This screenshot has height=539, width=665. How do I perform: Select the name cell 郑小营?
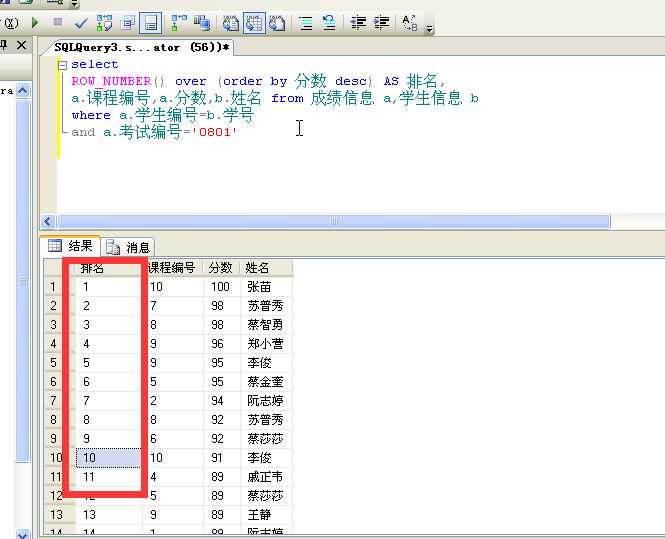point(266,344)
